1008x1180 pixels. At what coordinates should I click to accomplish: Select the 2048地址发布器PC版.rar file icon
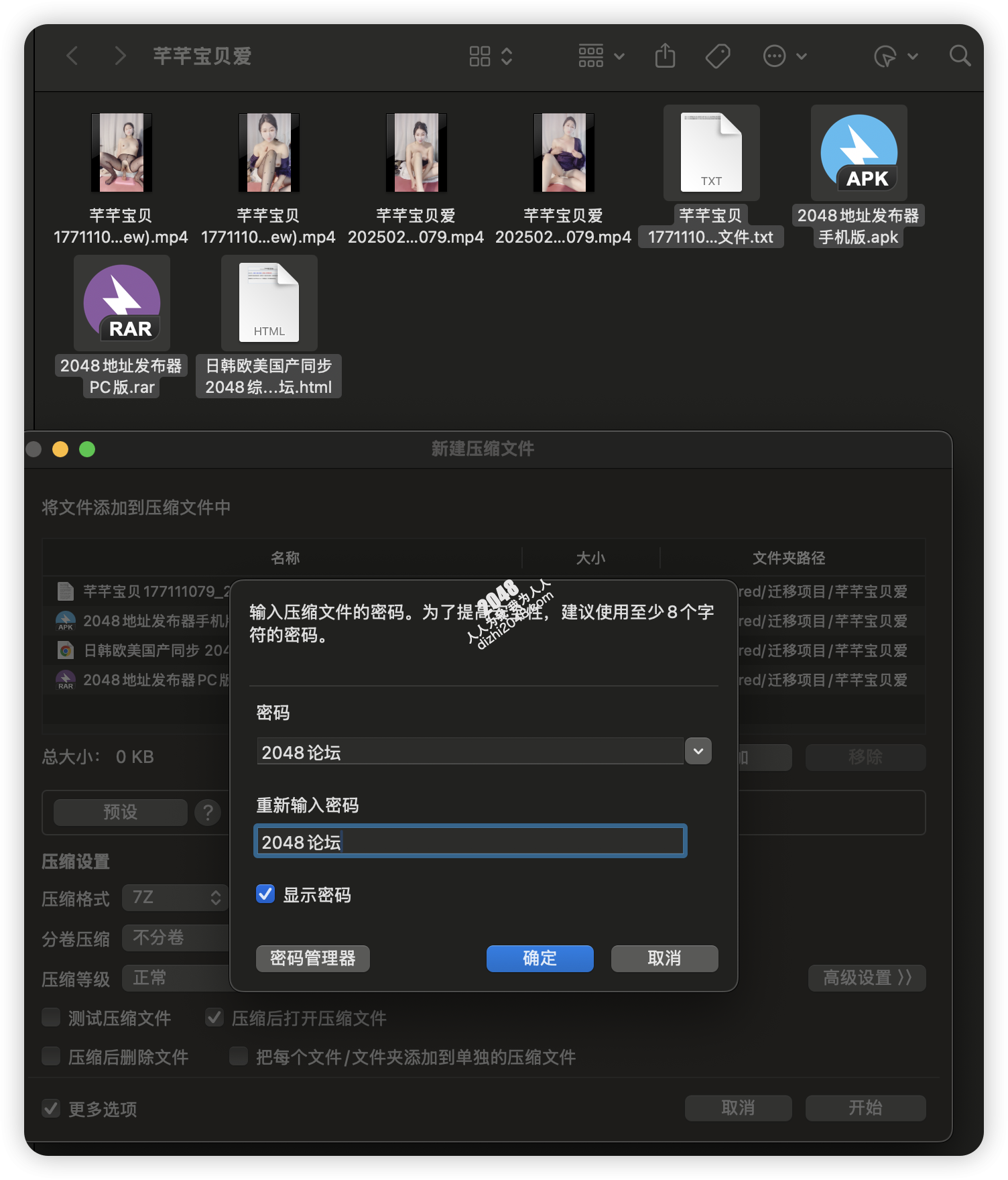pos(122,303)
